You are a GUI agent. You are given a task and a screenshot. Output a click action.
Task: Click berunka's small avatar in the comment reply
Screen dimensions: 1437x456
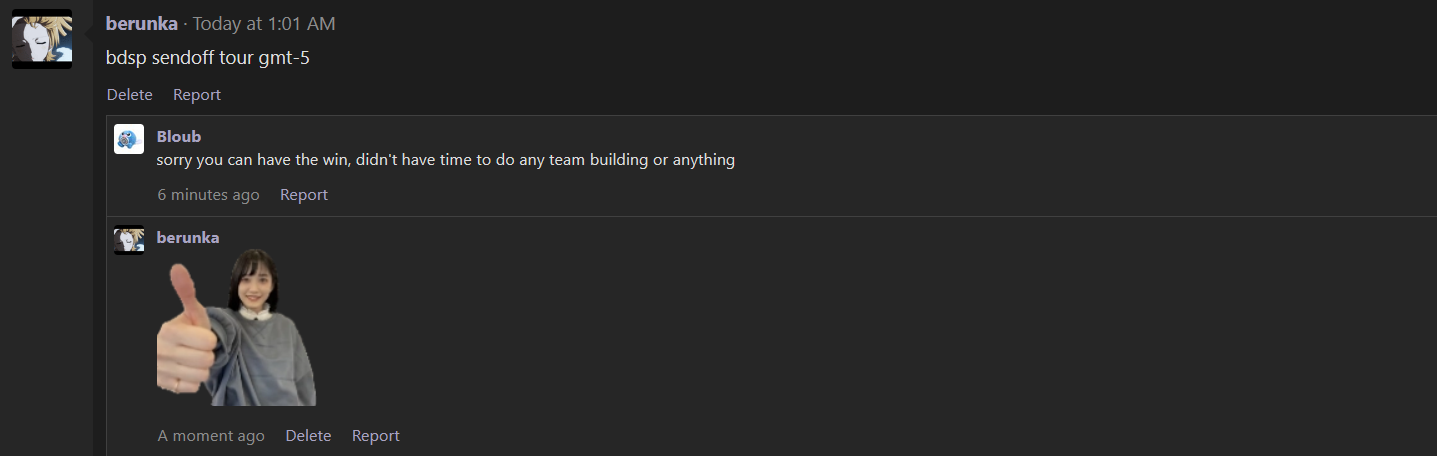(x=129, y=241)
